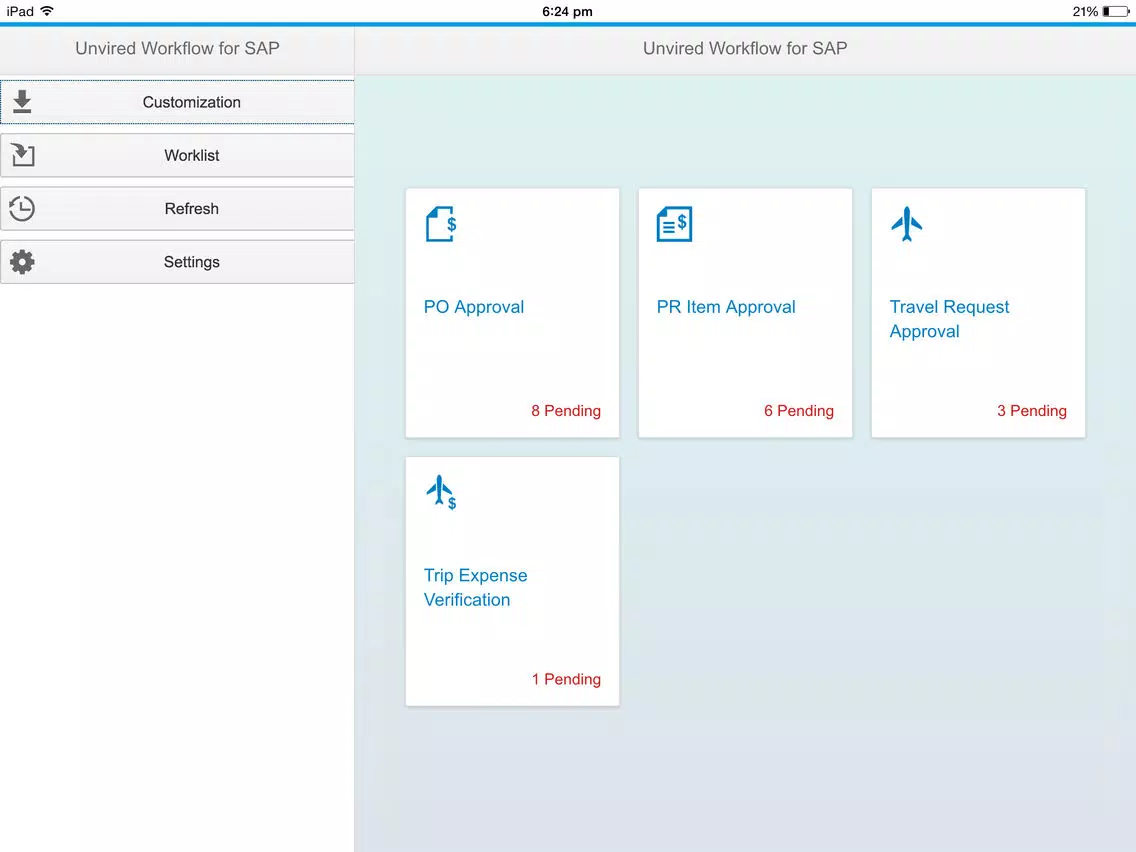This screenshot has width=1136, height=852.
Task: Tap the 21% battery percentage text
Action: (x=1085, y=12)
